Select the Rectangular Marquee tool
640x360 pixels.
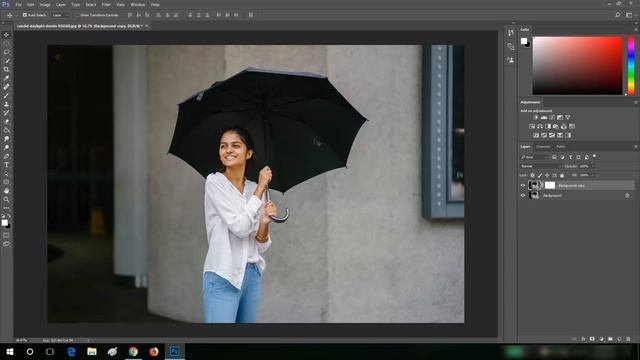(6, 44)
